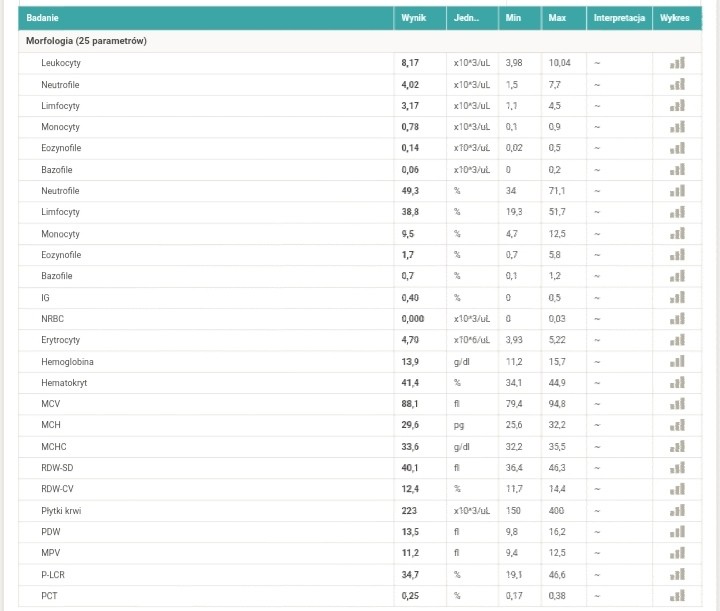This screenshot has width=720, height=611.
Task: Open the chart icon for Leukocyty
Action: pyautogui.click(x=677, y=63)
